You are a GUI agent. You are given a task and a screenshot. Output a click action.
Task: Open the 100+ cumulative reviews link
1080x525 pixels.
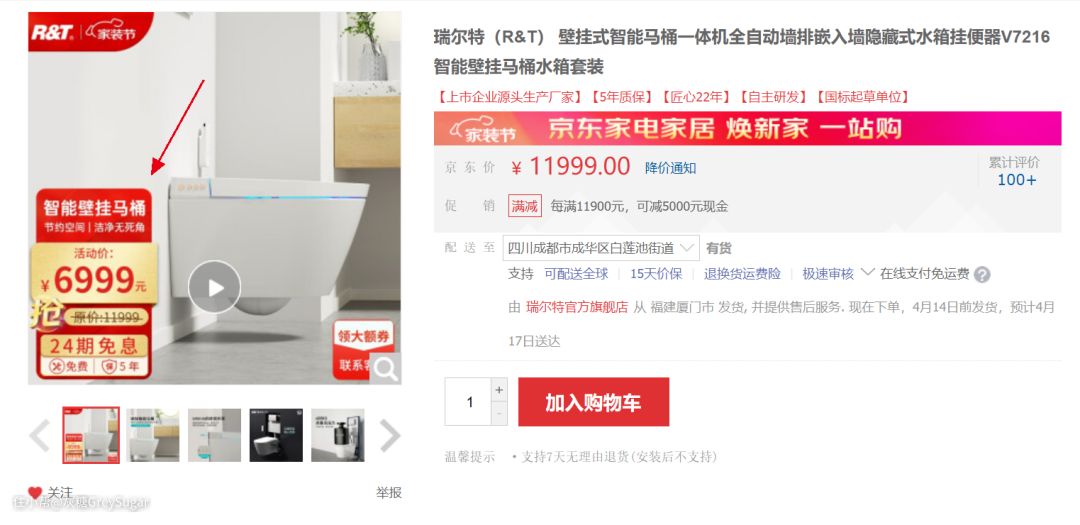click(1017, 181)
